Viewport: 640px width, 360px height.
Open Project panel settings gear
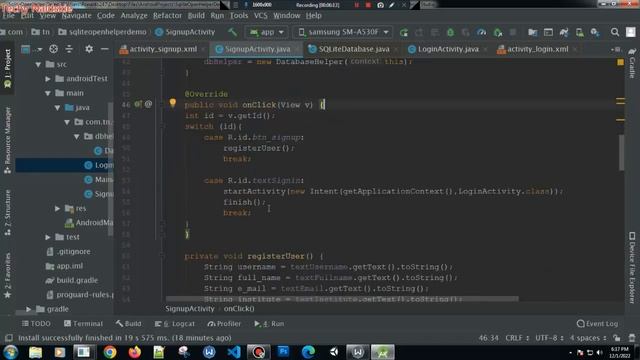click(89, 49)
